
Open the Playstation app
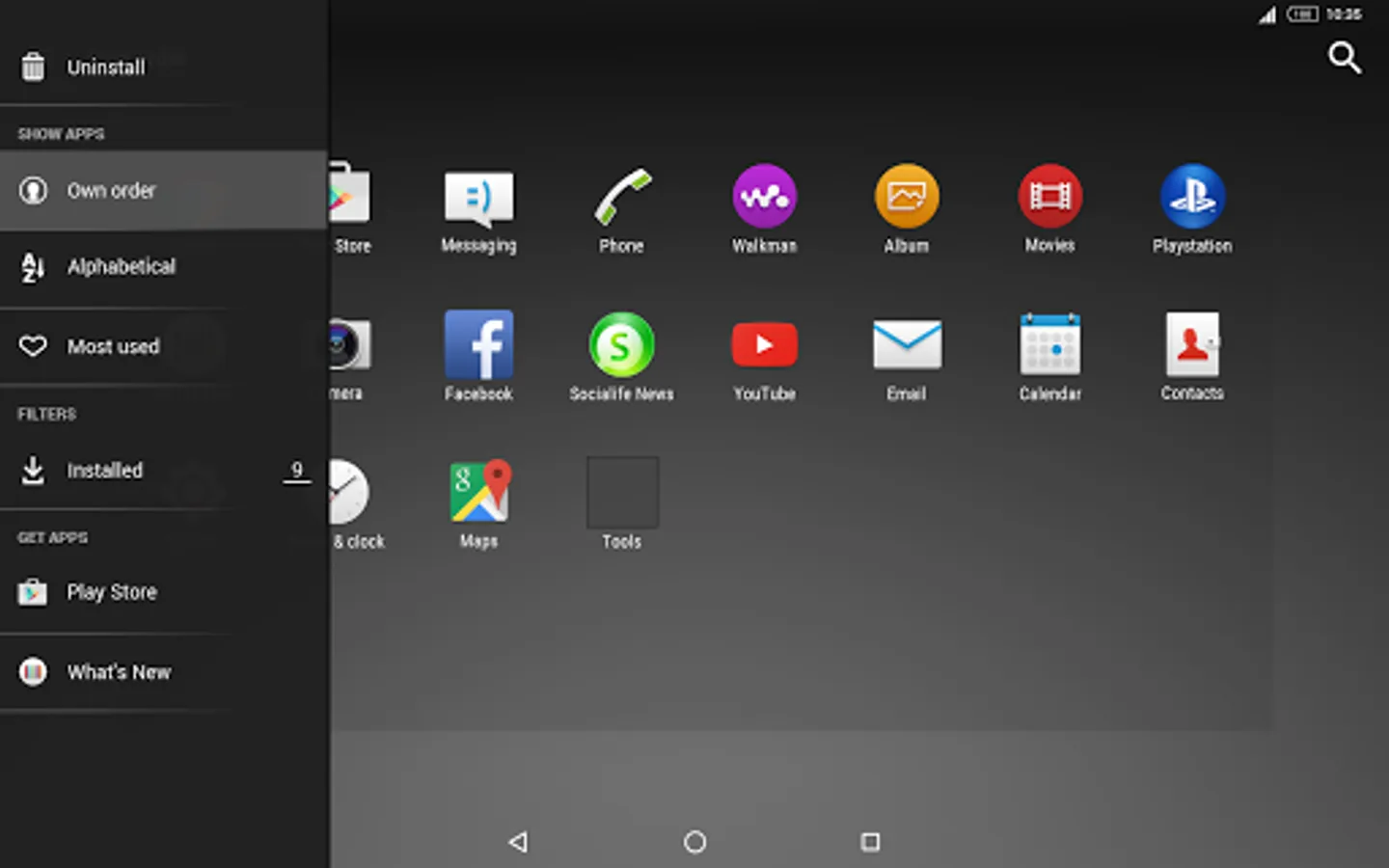pos(1192,210)
